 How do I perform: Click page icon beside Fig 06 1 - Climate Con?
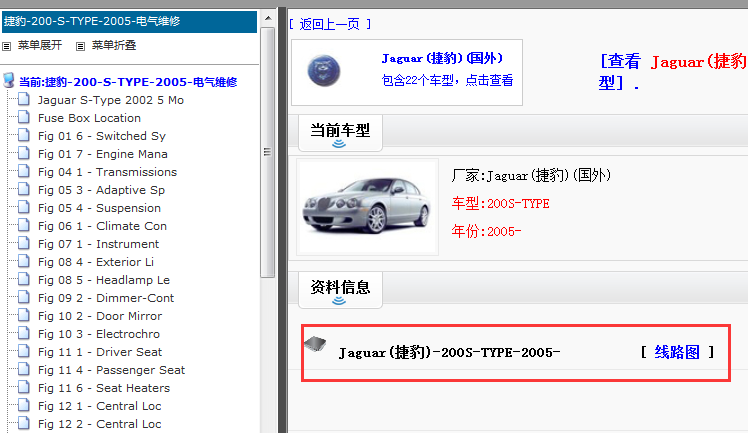(23, 225)
